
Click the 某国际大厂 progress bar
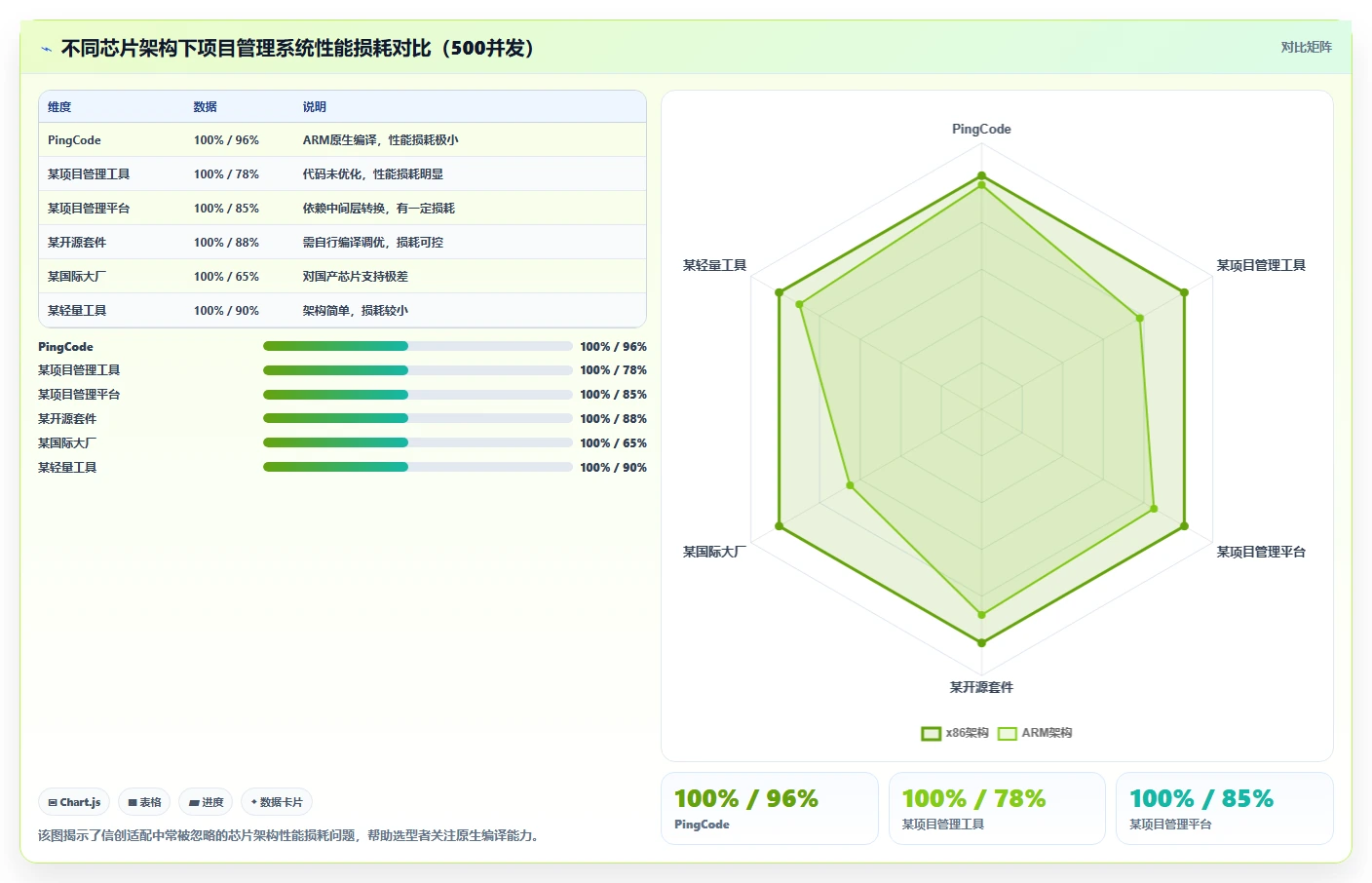coord(418,442)
